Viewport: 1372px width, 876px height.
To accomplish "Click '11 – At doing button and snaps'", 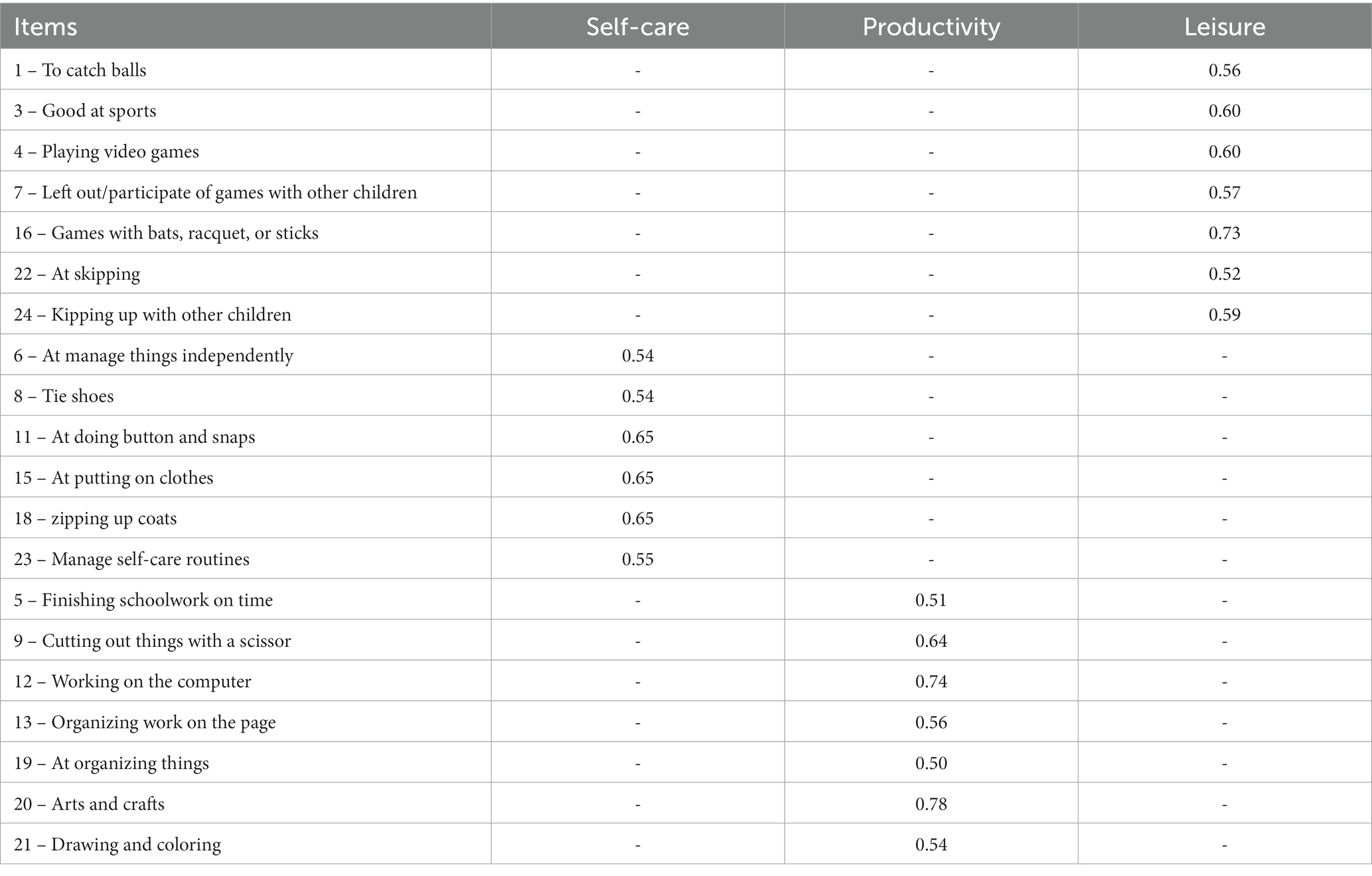I will (134, 437).
